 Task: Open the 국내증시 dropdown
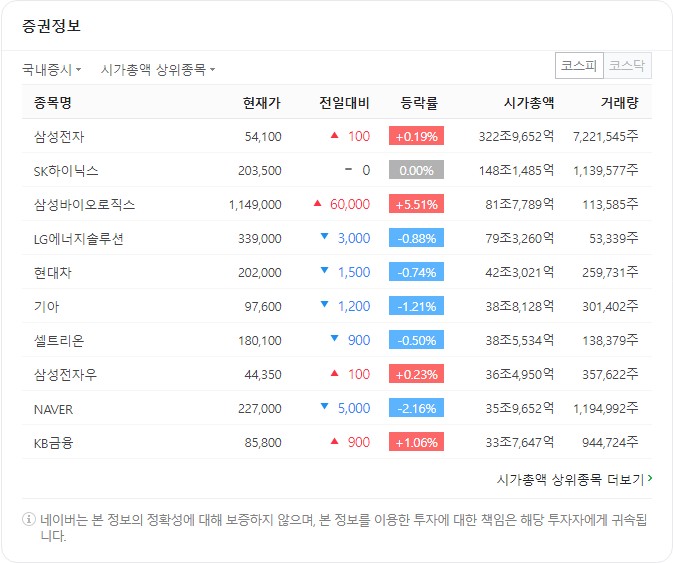tap(52, 69)
